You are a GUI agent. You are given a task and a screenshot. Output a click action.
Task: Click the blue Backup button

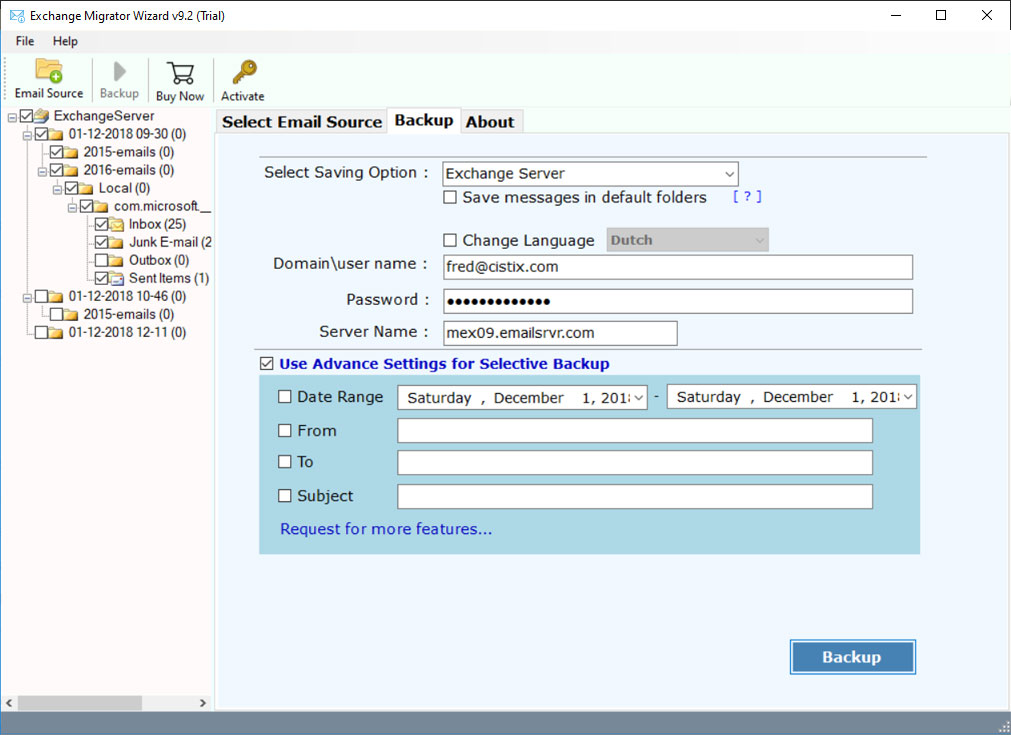pyautogui.click(x=852, y=657)
